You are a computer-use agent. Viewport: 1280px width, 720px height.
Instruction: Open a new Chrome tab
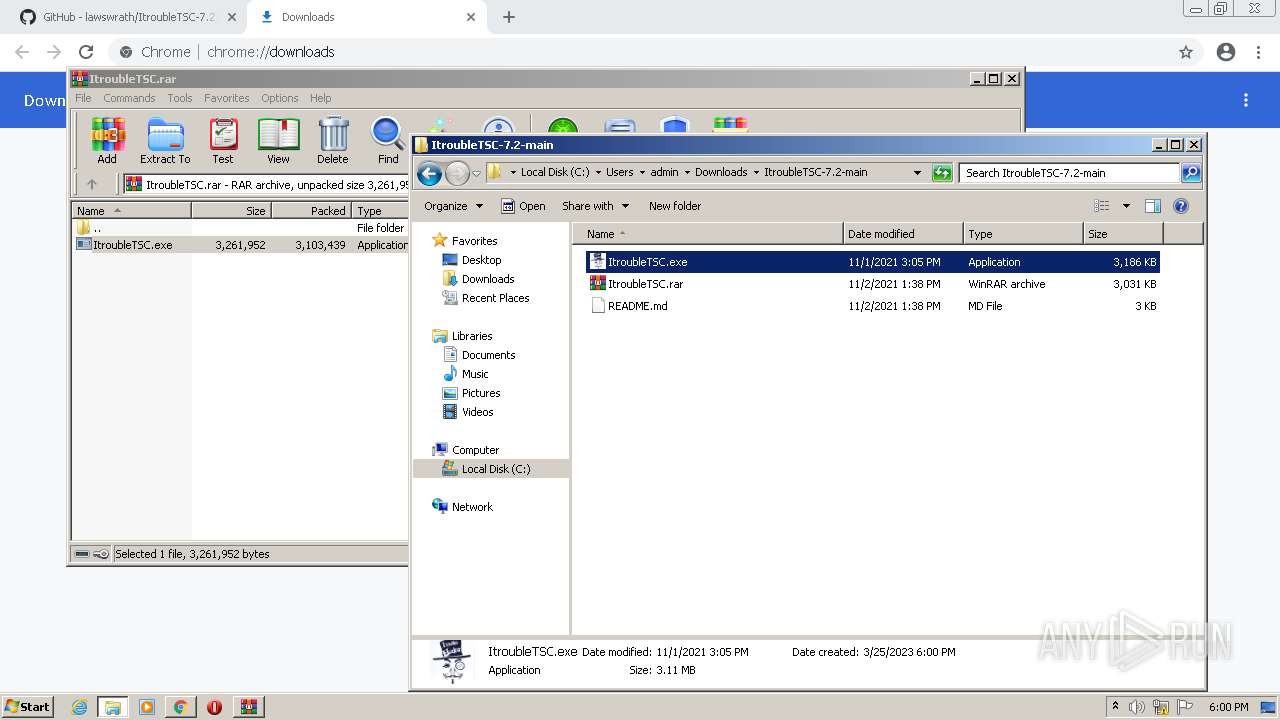(509, 17)
